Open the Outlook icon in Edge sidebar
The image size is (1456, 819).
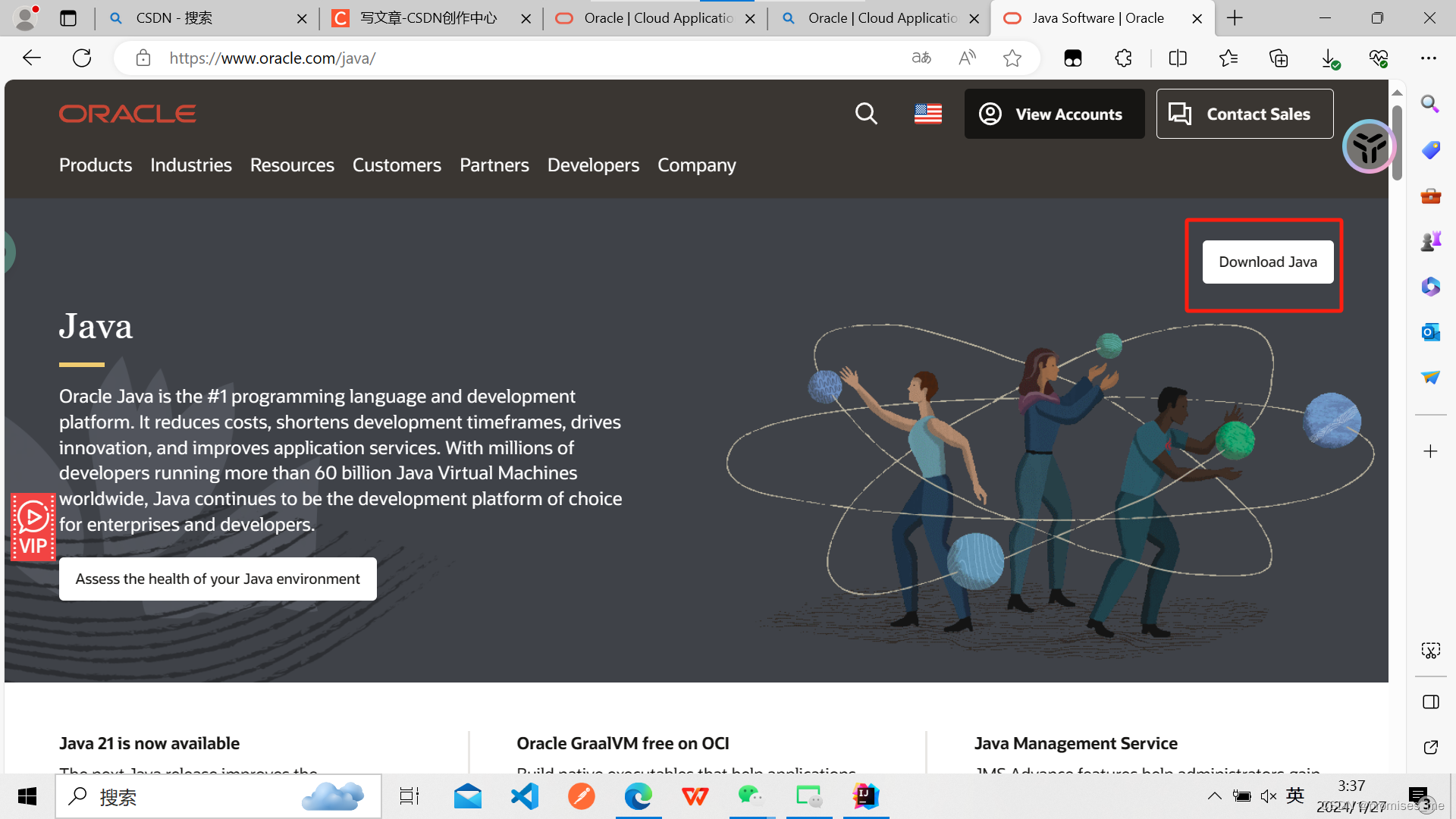pos(1430,332)
